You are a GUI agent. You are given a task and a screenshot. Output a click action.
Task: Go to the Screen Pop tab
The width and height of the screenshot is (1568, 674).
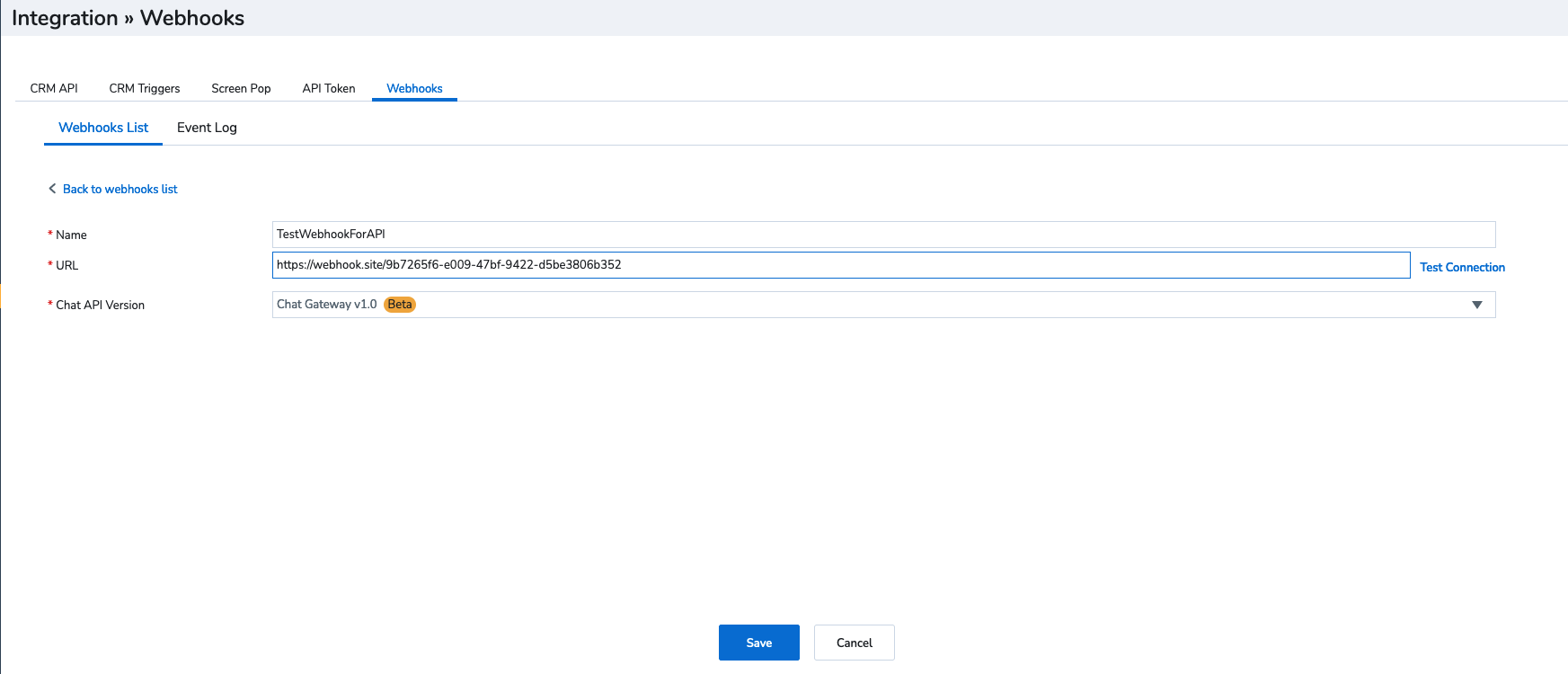(x=241, y=88)
